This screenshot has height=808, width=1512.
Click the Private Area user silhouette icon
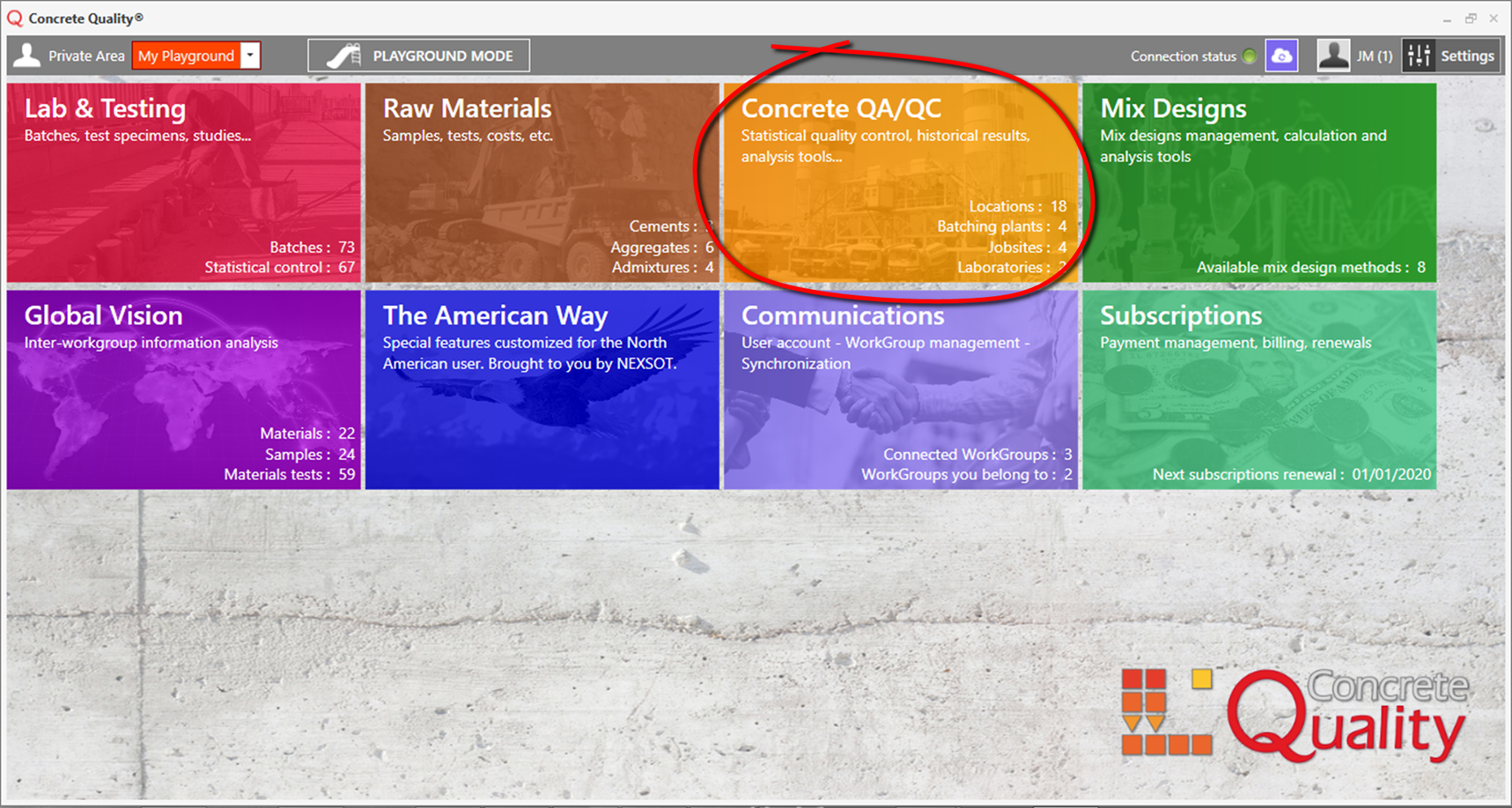(x=27, y=56)
